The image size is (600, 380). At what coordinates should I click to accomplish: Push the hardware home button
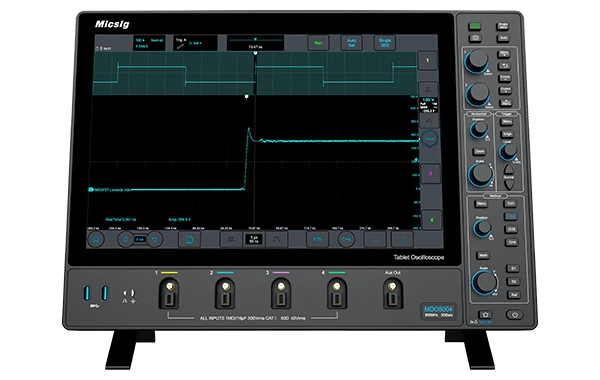pos(485,315)
